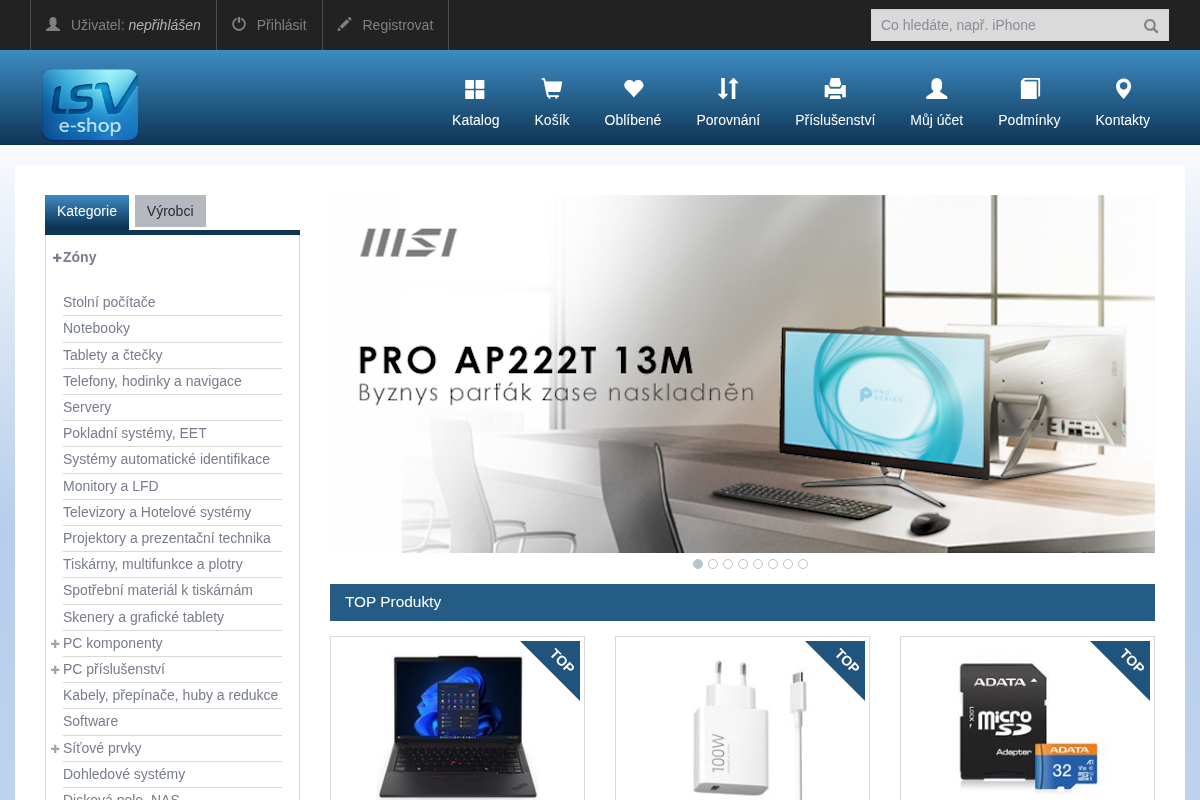Open the Příslušenství printer icon
The height and width of the screenshot is (800, 1200).
[835, 89]
